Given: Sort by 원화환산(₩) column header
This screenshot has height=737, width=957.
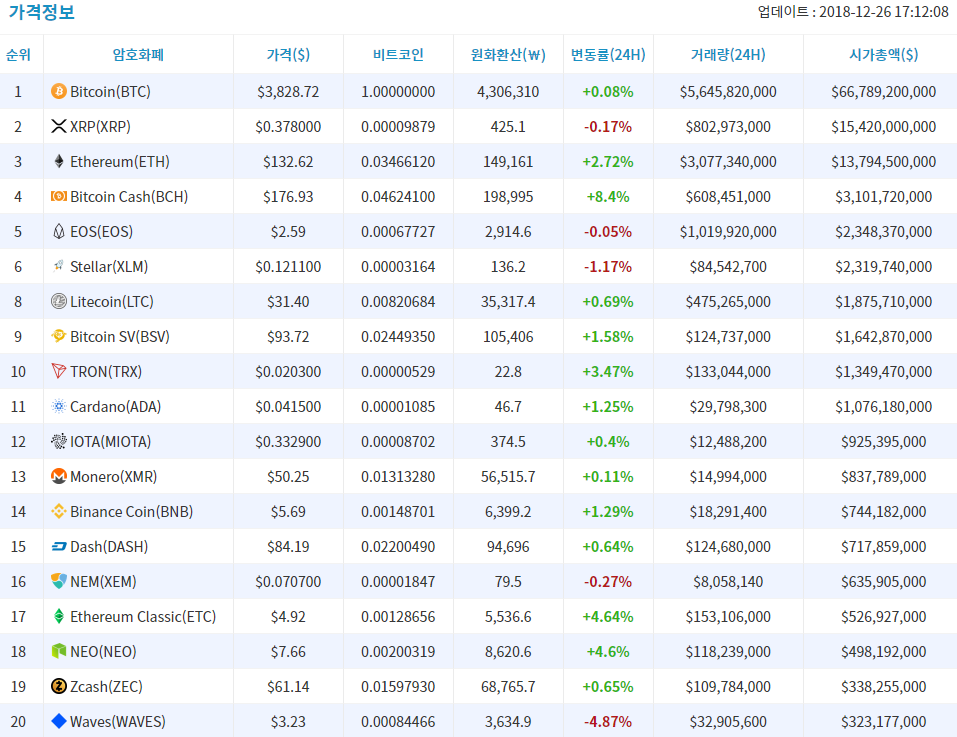Looking at the screenshot, I should click(508, 55).
